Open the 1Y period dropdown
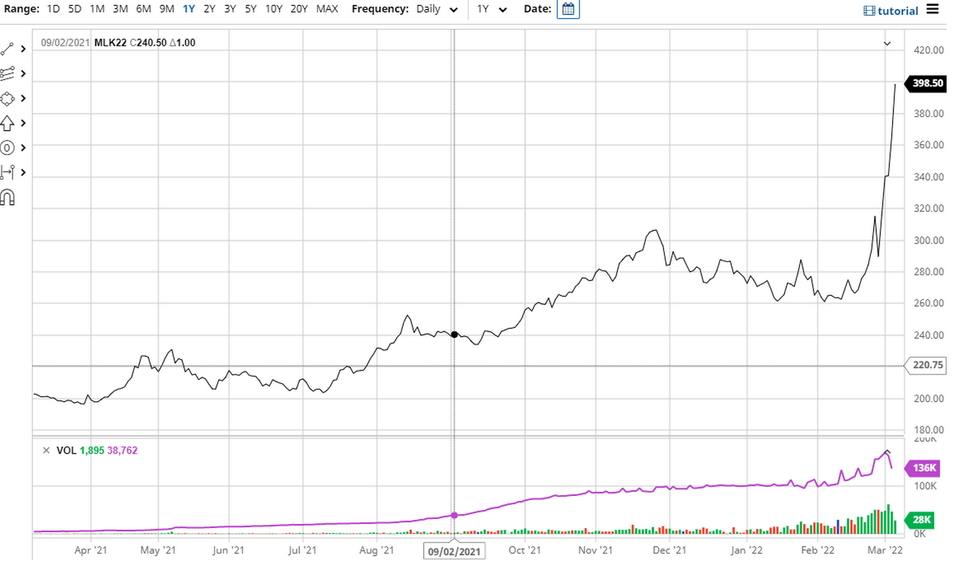 490,9
